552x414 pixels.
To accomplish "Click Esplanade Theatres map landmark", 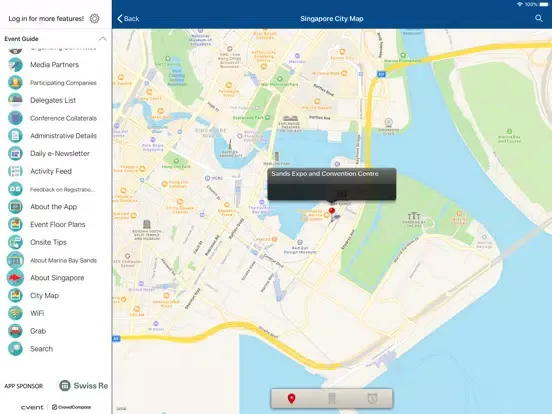I will pyautogui.click(x=289, y=124).
